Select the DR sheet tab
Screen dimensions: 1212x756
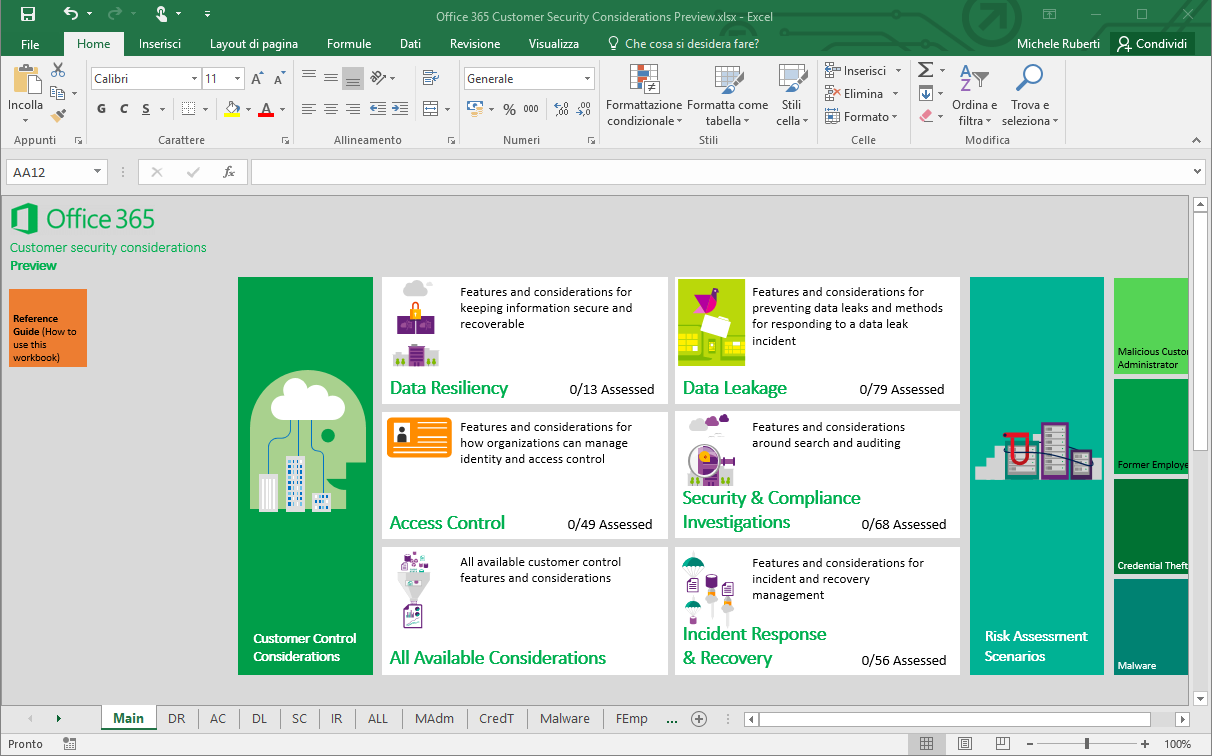click(177, 718)
